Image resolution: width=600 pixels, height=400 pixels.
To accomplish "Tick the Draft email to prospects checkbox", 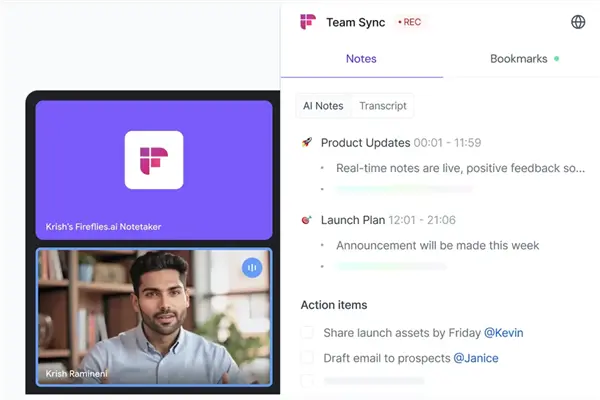I will (x=307, y=357).
